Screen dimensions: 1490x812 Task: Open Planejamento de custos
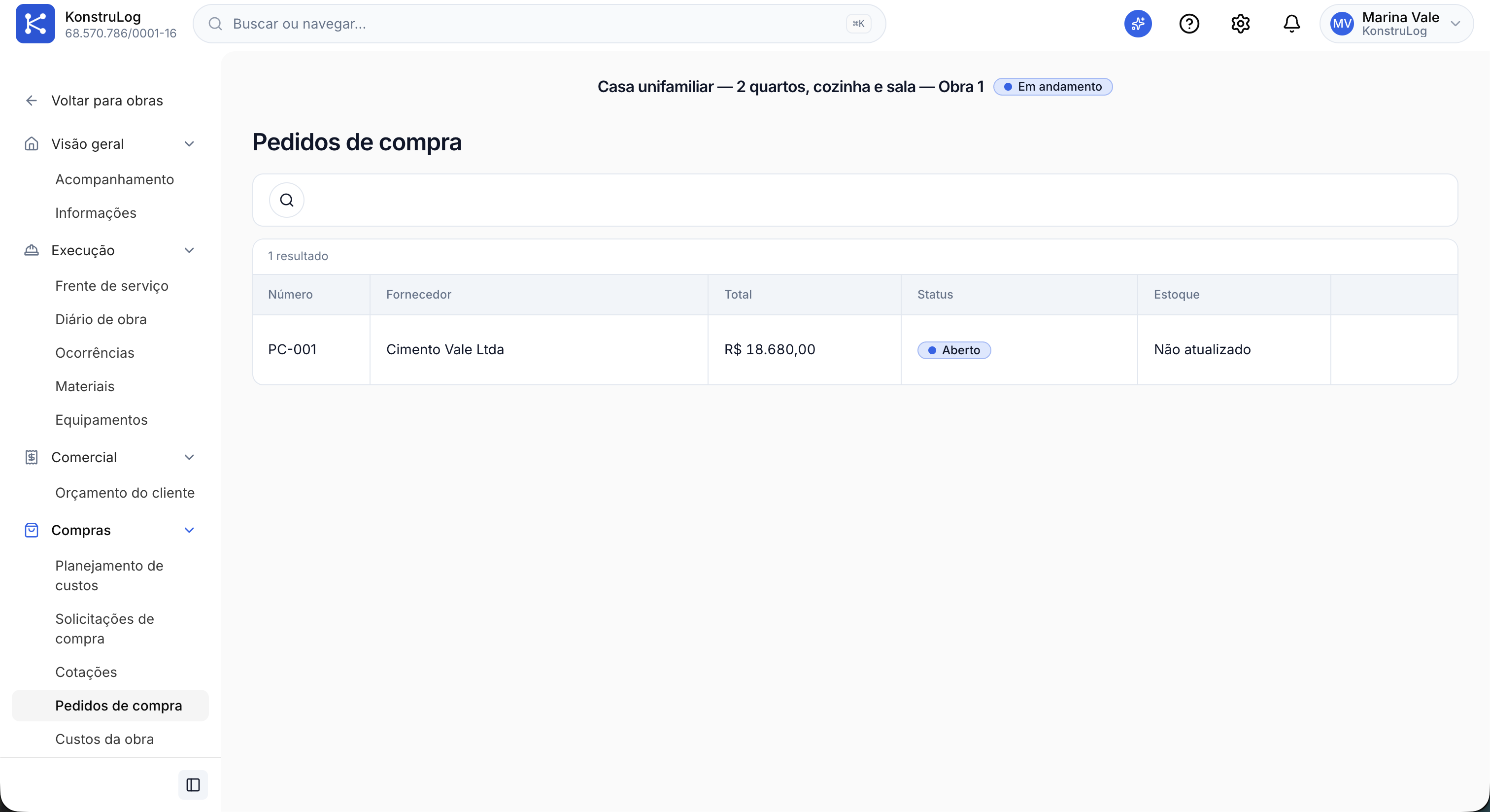click(109, 575)
